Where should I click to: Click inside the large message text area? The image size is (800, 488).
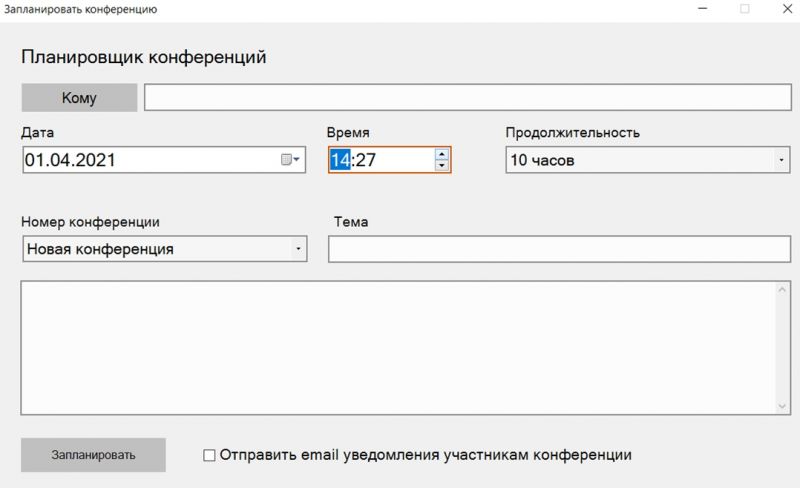click(x=398, y=348)
